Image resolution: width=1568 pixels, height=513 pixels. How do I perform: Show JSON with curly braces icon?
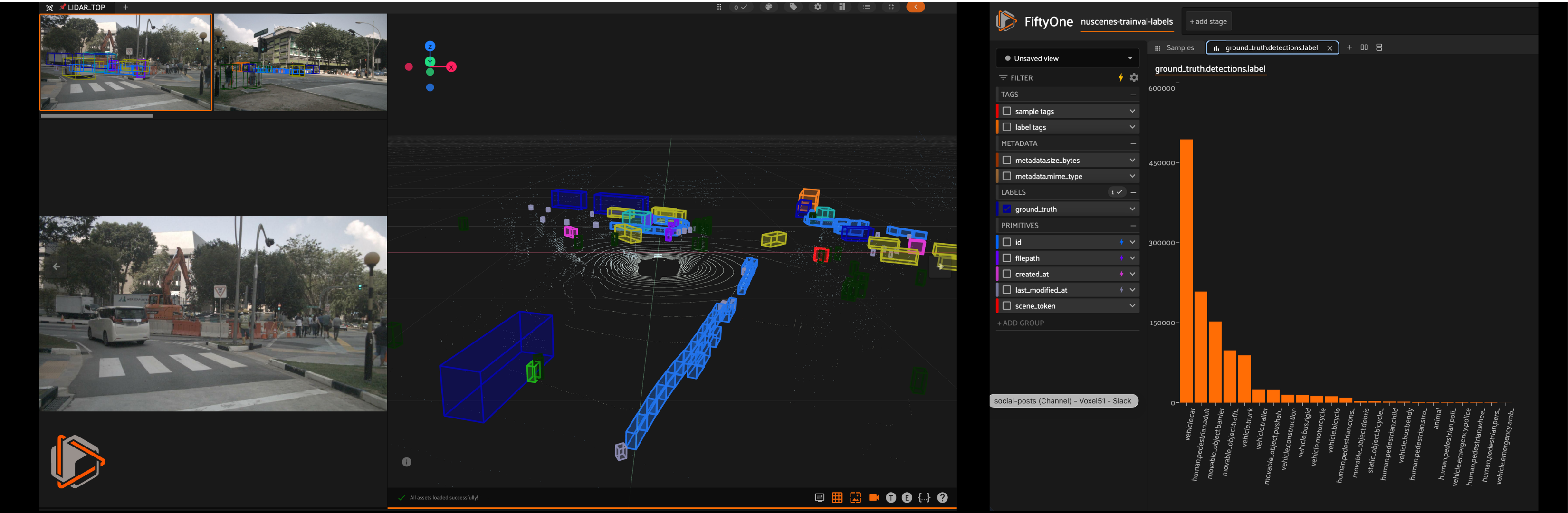point(924,498)
